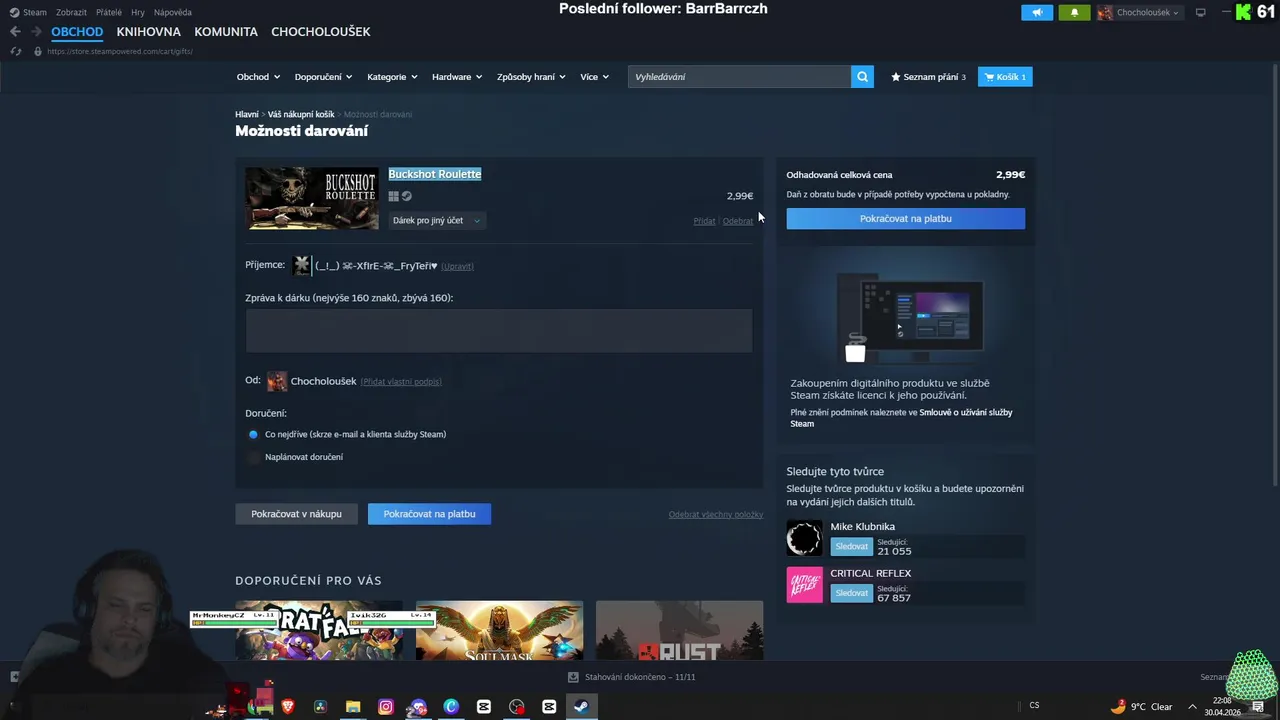Click the Hlavní breadcrumb link
The height and width of the screenshot is (720, 1280).
[247, 115]
